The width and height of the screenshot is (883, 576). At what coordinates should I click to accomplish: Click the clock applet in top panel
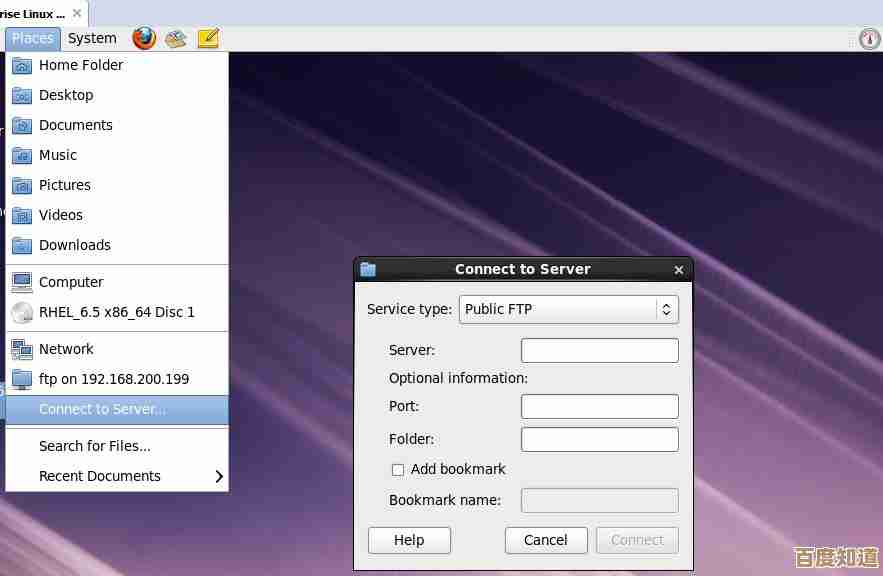(869, 38)
